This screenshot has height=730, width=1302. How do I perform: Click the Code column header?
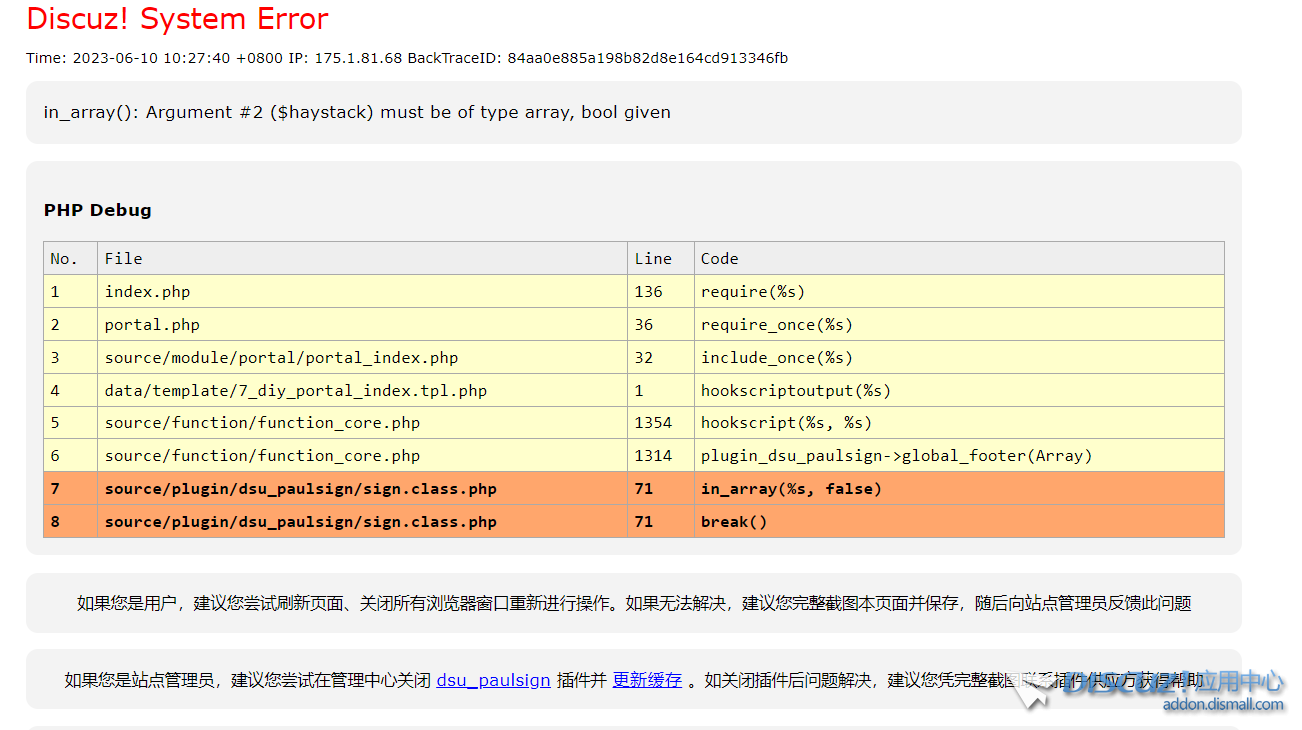tap(719, 259)
